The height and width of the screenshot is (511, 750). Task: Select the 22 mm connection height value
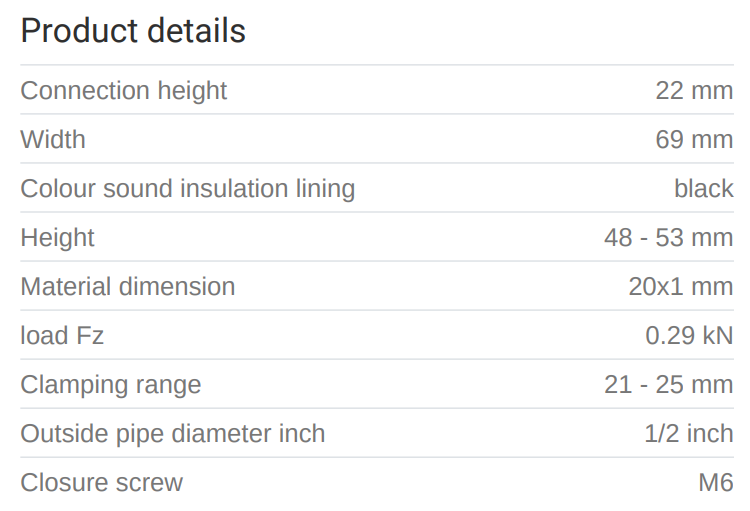click(x=694, y=90)
